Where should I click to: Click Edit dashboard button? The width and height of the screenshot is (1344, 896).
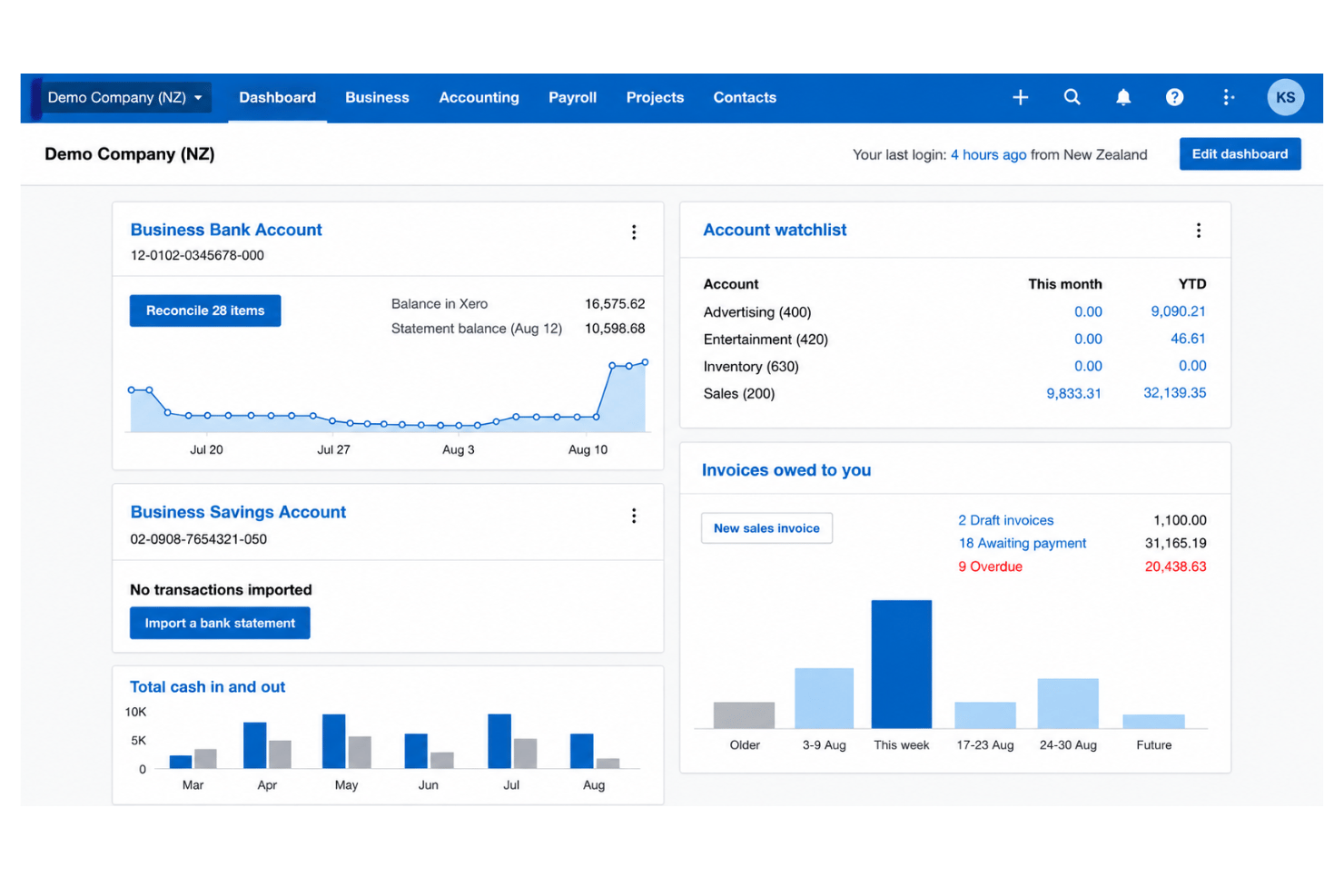tap(1240, 153)
